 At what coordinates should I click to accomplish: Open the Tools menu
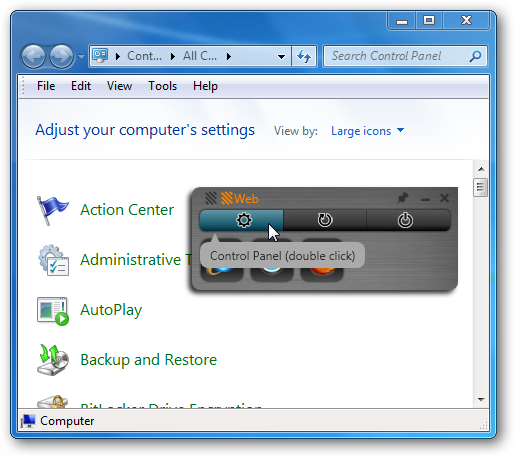162,86
